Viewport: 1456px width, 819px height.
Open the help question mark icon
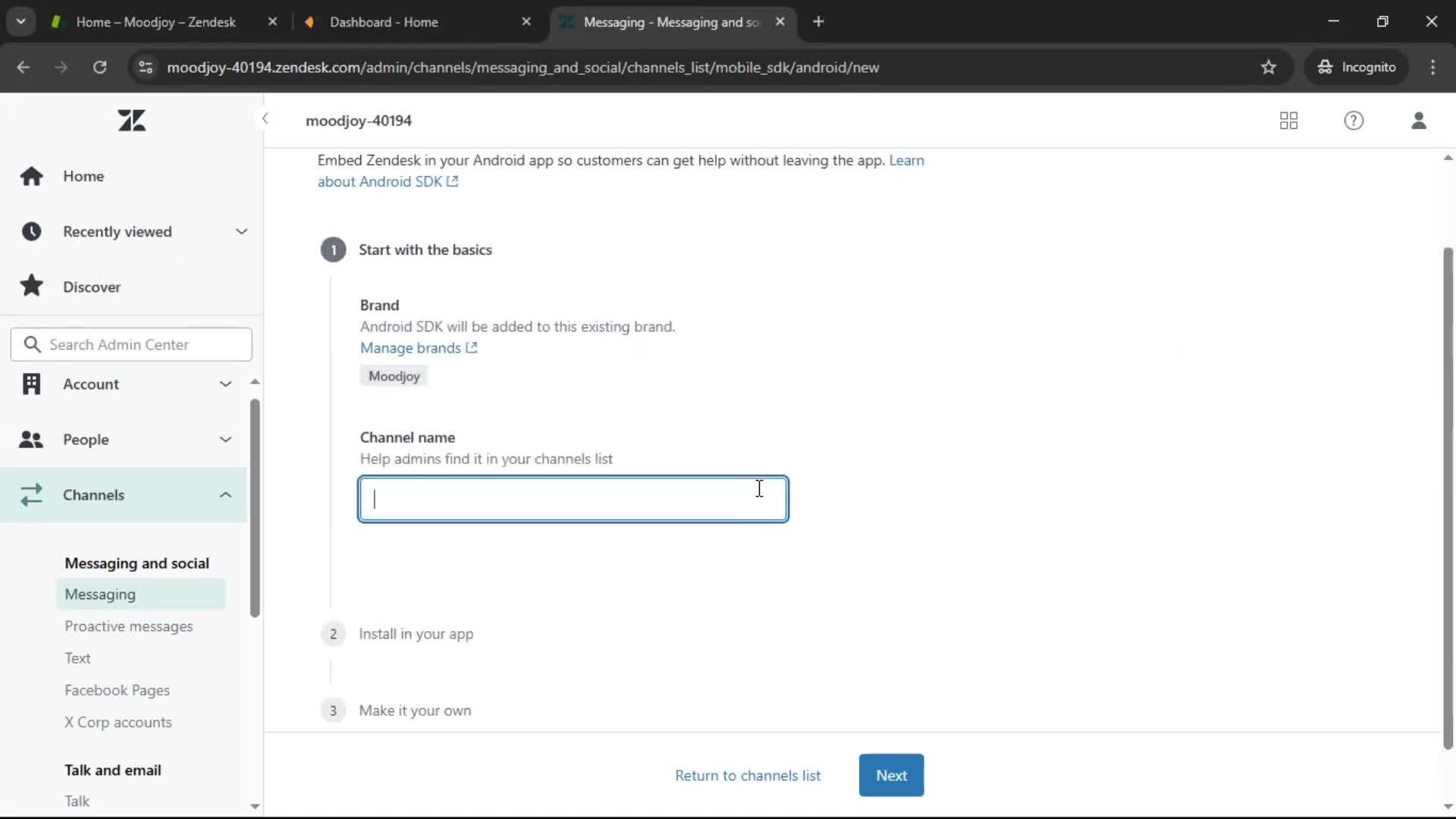1354,121
